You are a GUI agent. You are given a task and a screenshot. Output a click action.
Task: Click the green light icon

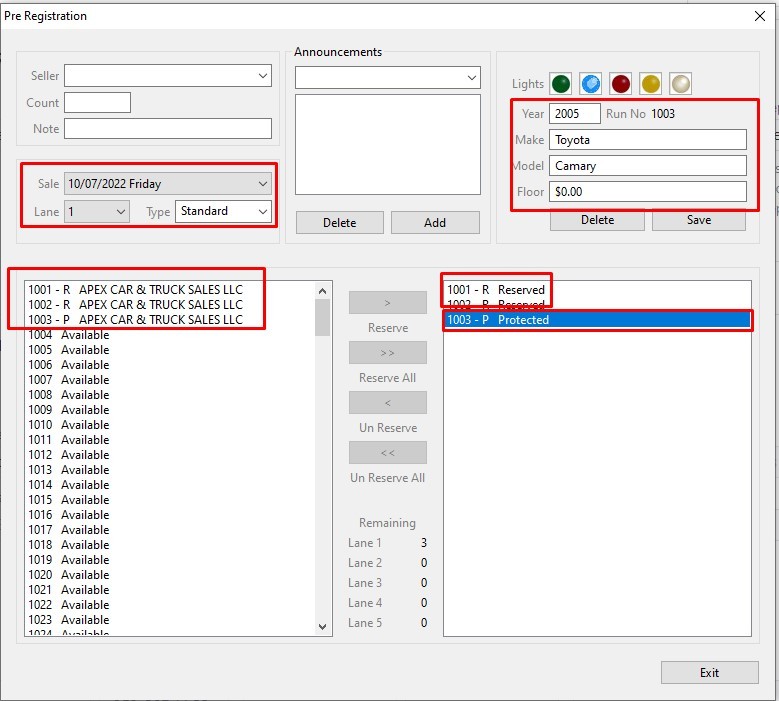click(561, 84)
